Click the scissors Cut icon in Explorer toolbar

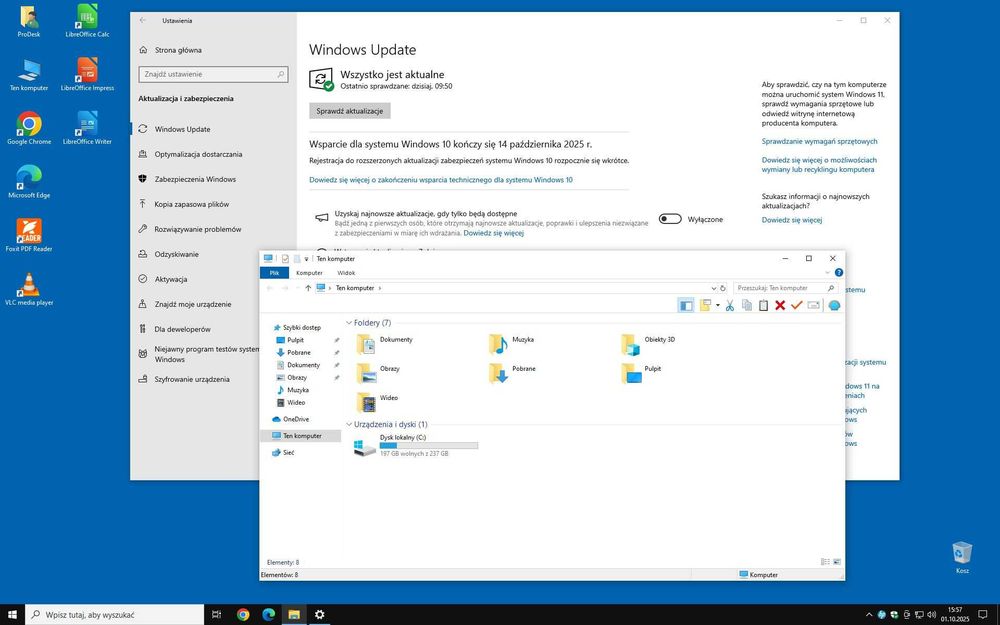[730, 305]
